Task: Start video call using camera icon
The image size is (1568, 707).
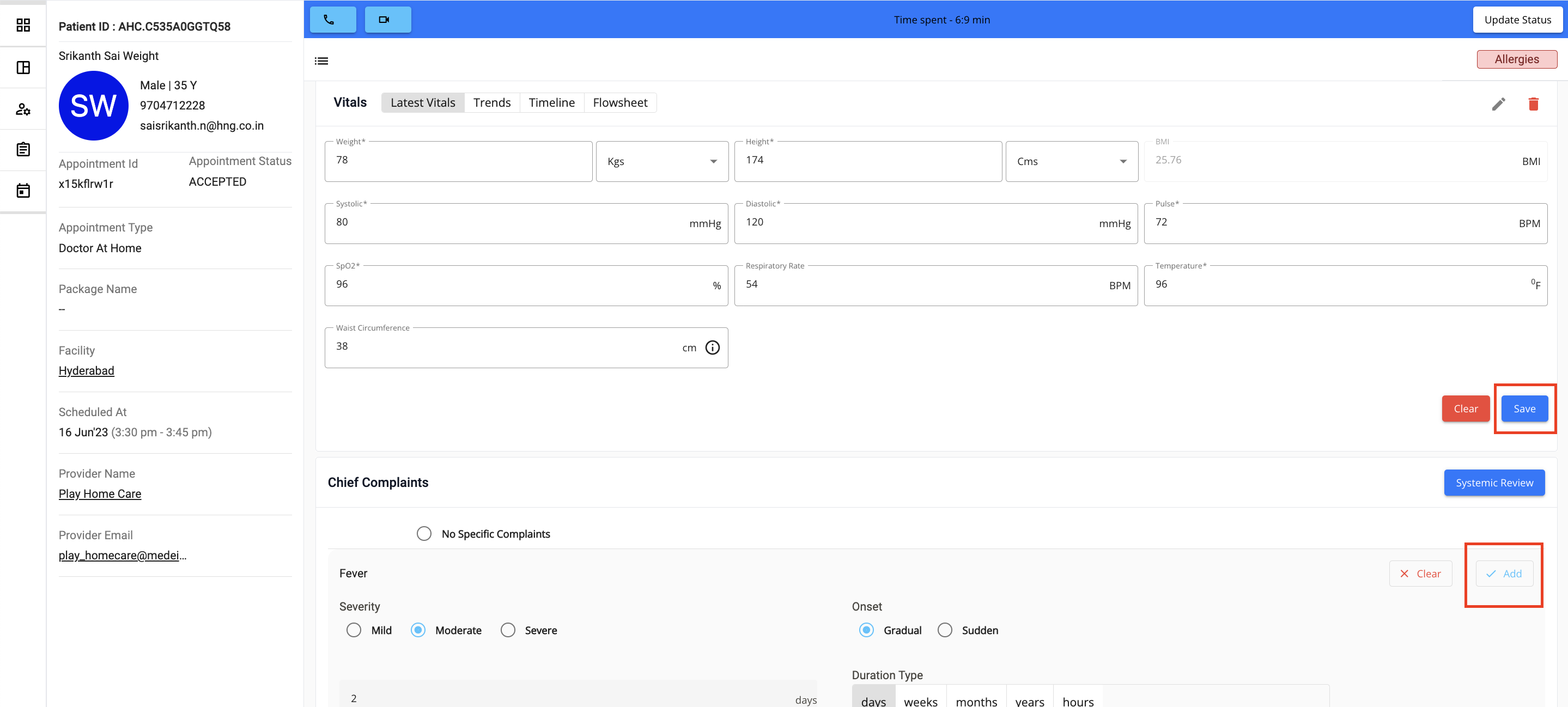Action: pos(387,20)
